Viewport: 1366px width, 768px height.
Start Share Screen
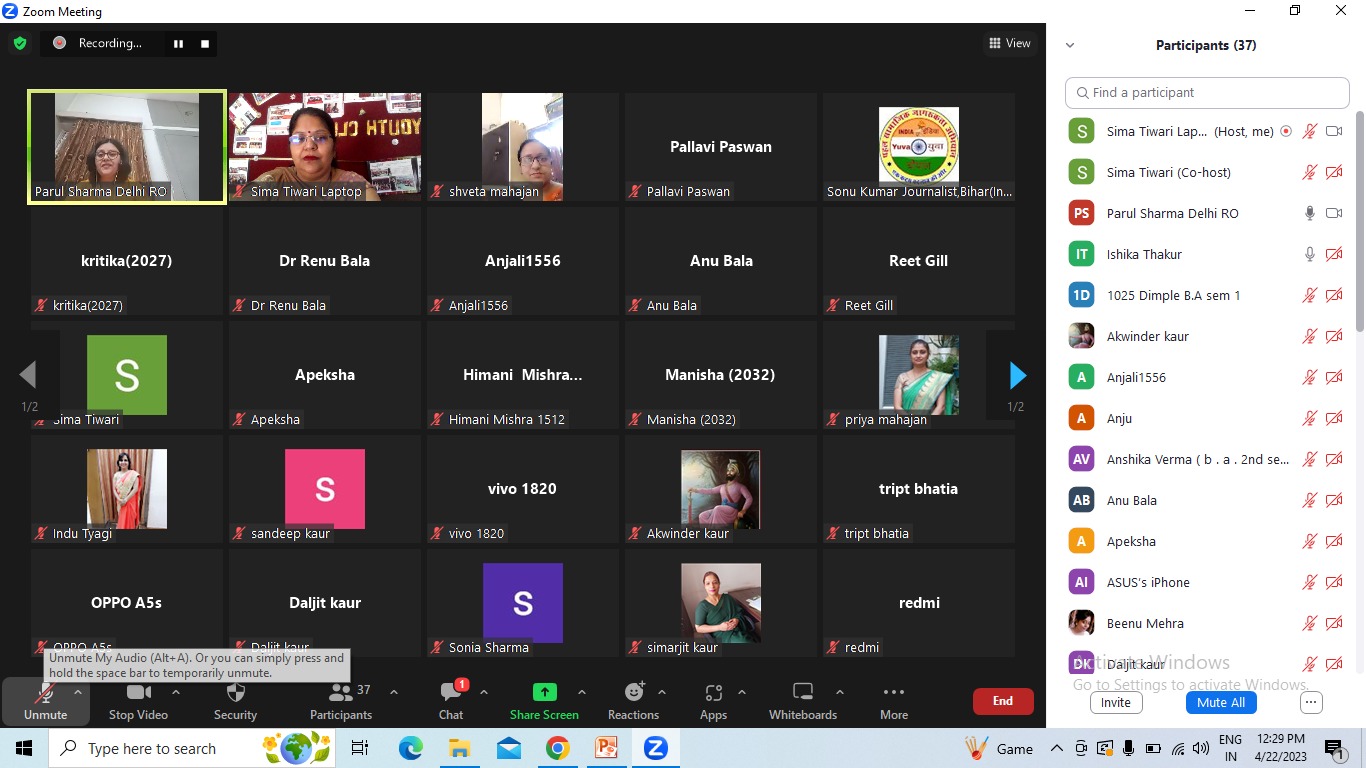click(x=544, y=701)
